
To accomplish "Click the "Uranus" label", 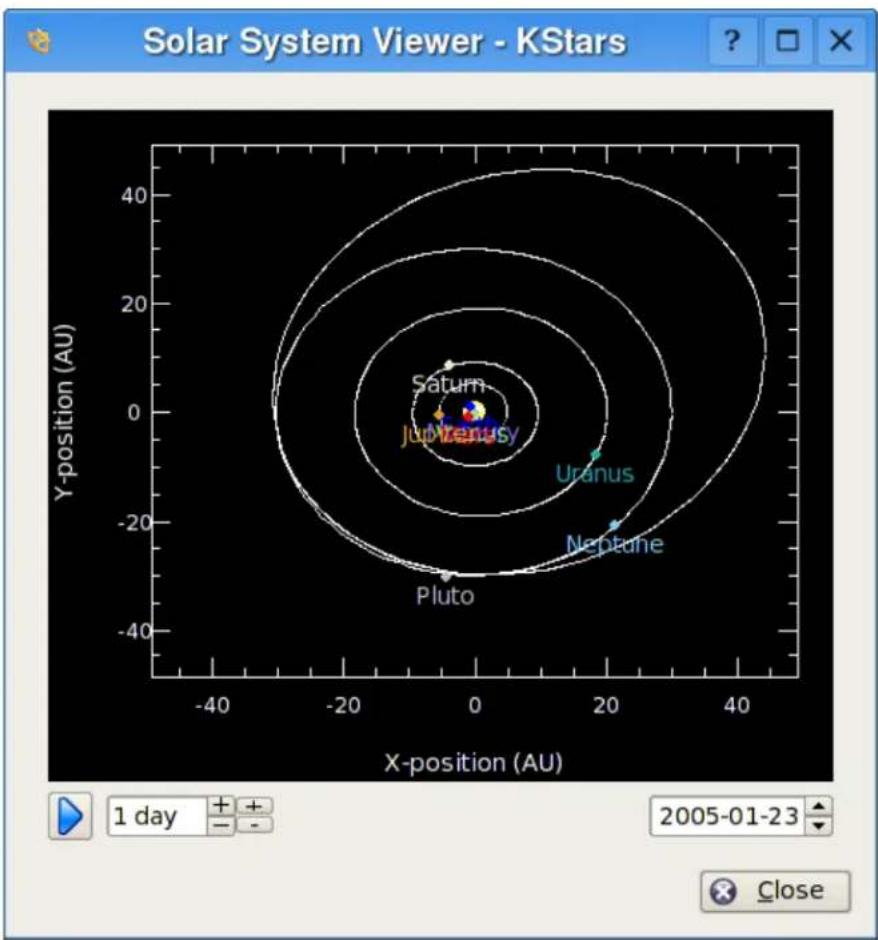I will (x=595, y=474).
